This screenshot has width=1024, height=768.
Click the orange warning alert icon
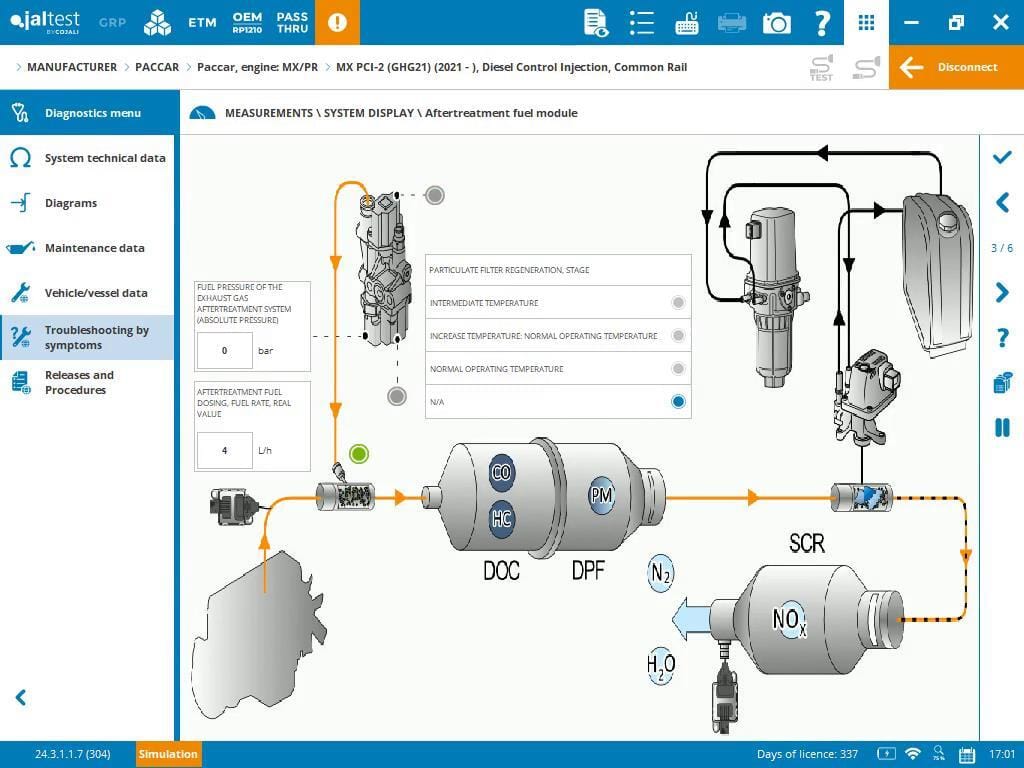click(337, 22)
